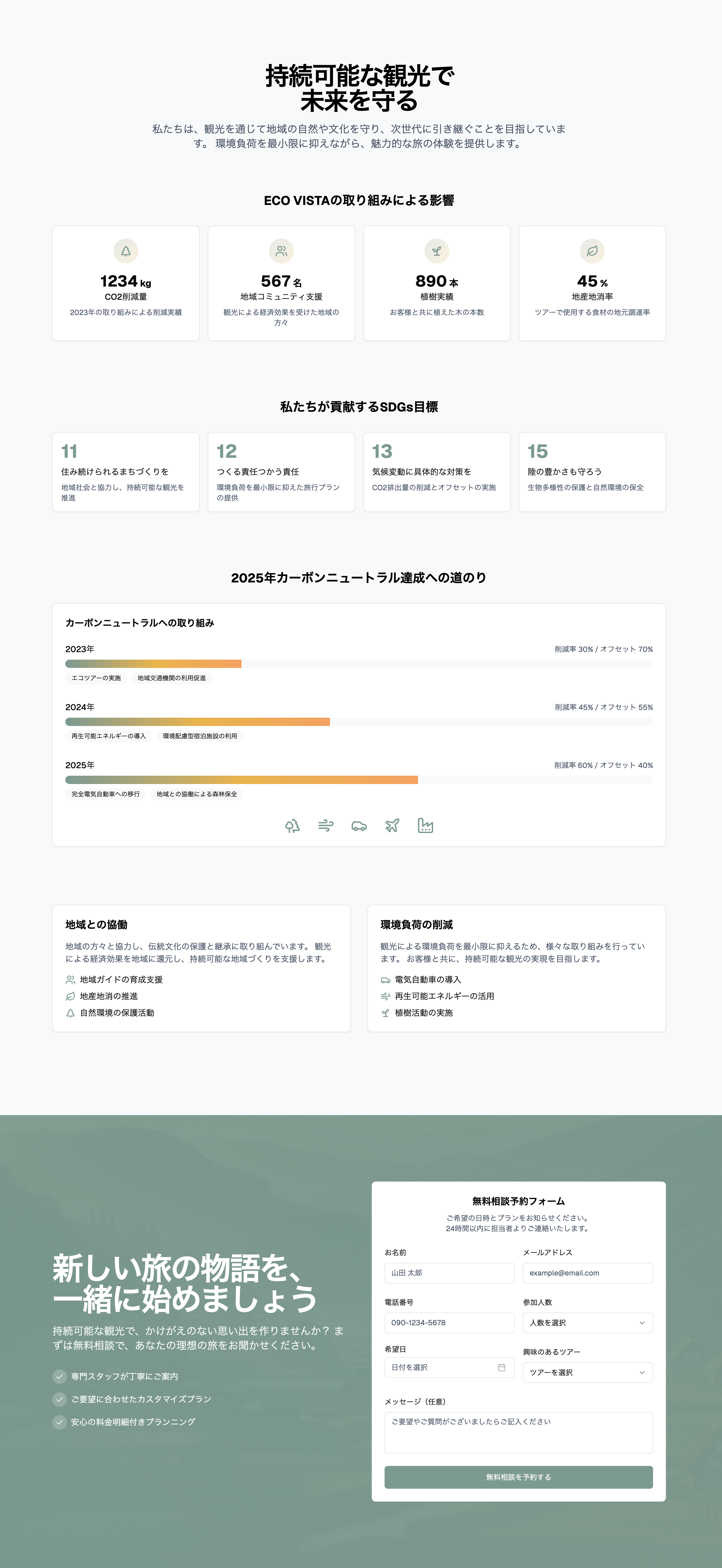Click the people icon beside 地域ガイドの育成支援
Viewport: 722px width, 1568px height.
click(x=70, y=979)
